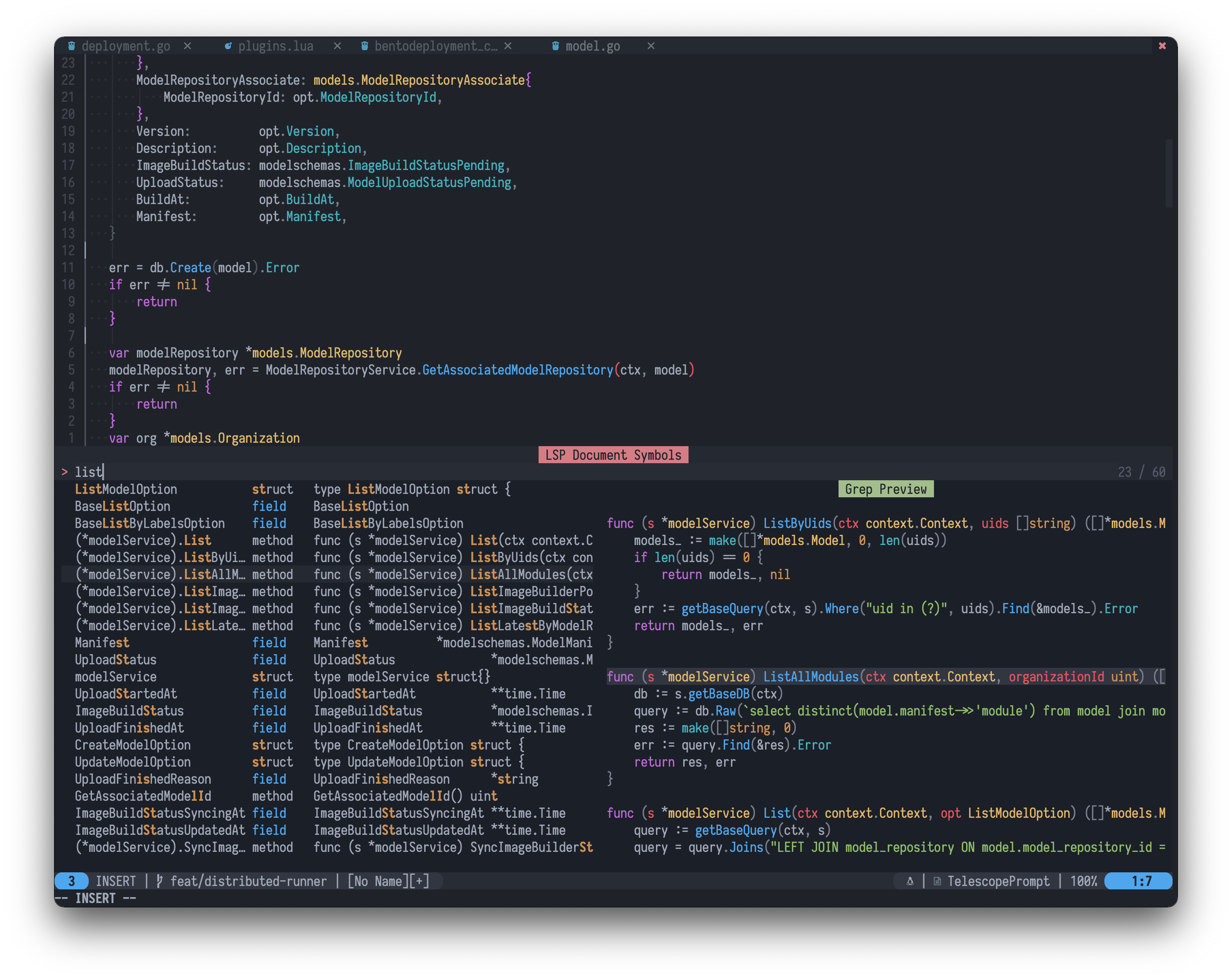Select the ImageBuildStatus *modelschemas.I field row
Image resolution: width=1232 pixels, height=979 pixels.
pos(327,711)
